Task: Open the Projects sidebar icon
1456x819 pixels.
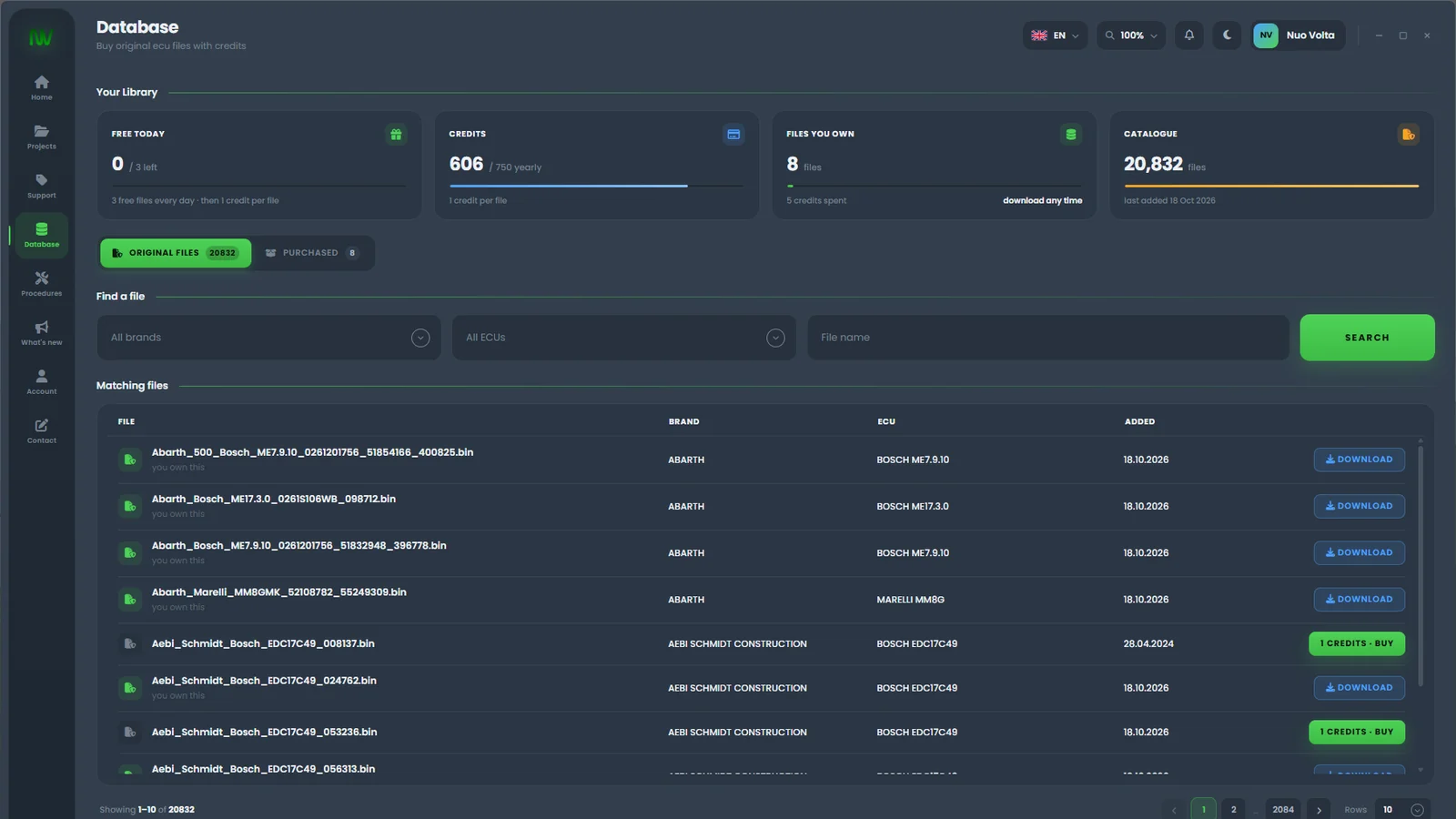Action: (x=41, y=136)
